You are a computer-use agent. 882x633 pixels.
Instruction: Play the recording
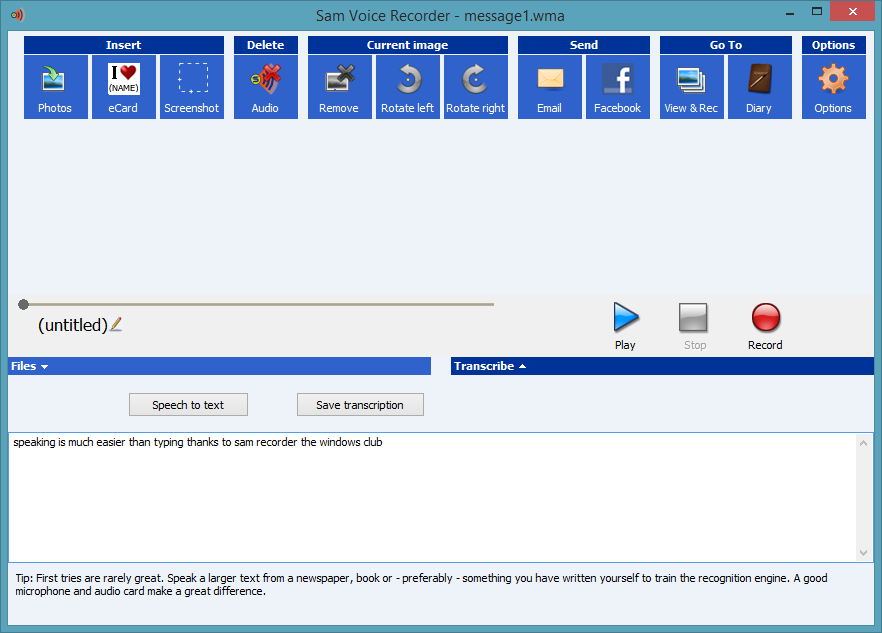(626, 326)
